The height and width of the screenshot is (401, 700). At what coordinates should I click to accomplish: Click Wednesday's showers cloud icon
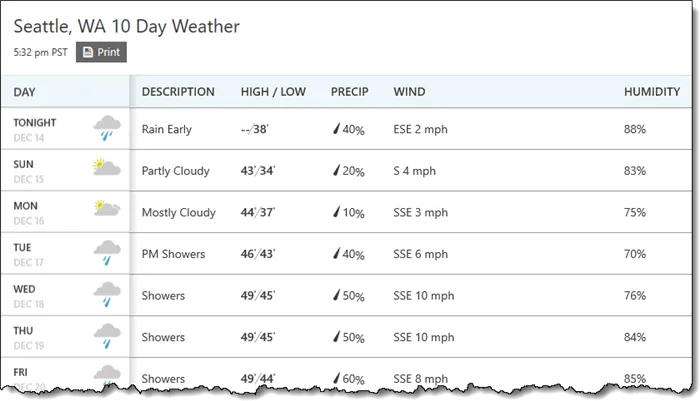(x=107, y=295)
